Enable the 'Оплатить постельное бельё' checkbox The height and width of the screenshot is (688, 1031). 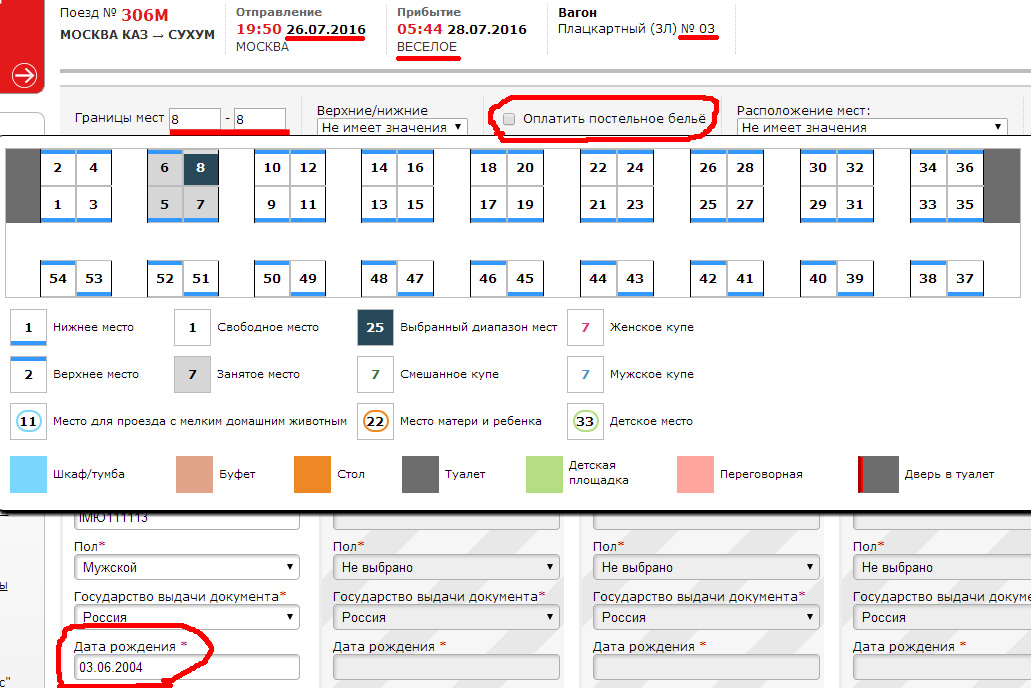point(509,119)
